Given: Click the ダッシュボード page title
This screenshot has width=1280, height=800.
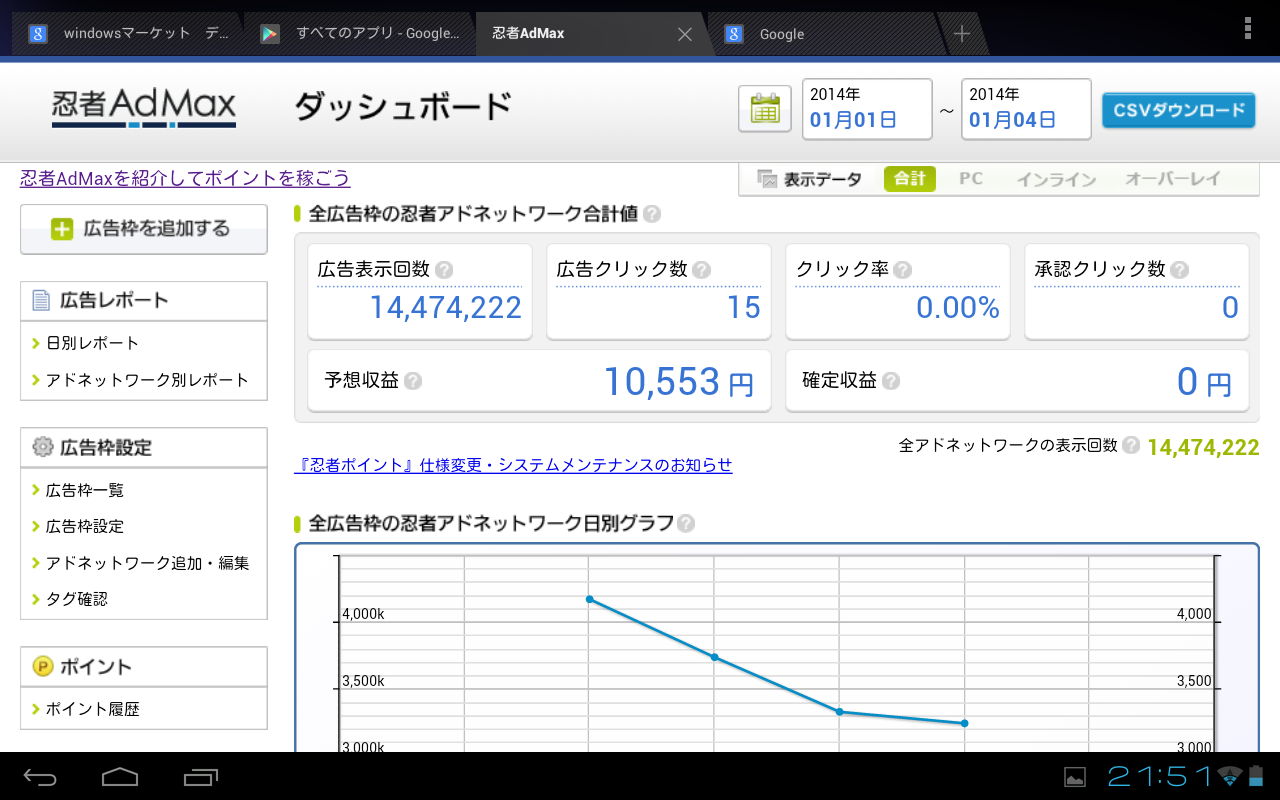Looking at the screenshot, I should click(x=403, y=107).
